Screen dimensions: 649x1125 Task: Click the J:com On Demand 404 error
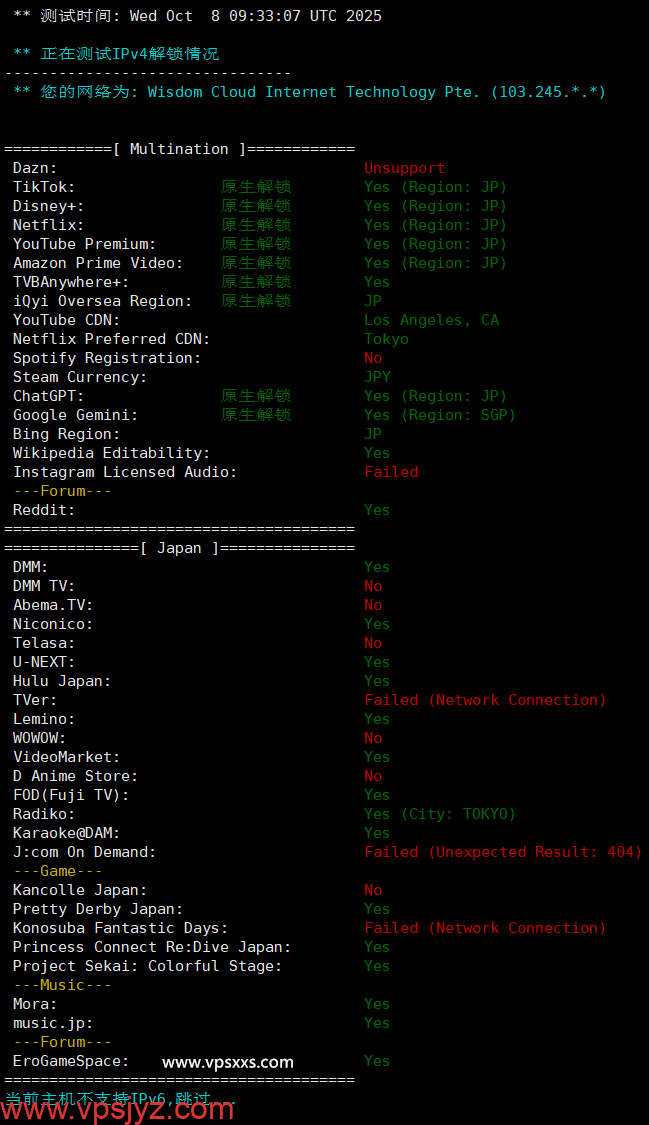(503, 852)
